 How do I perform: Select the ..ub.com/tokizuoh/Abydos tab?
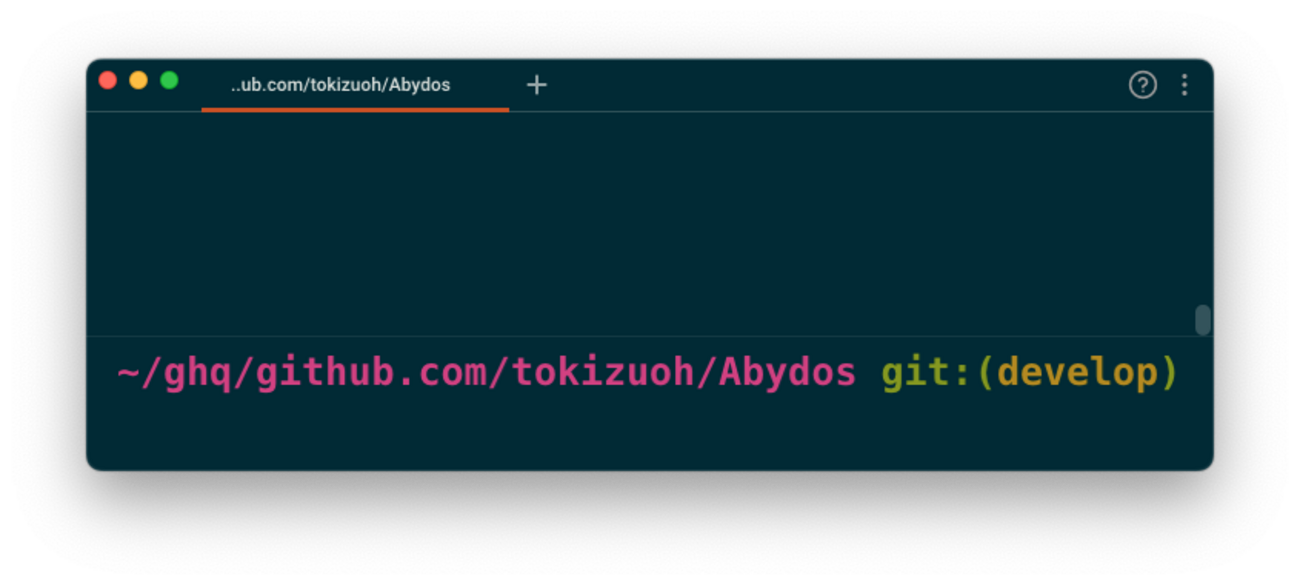[x=340, y=85]
